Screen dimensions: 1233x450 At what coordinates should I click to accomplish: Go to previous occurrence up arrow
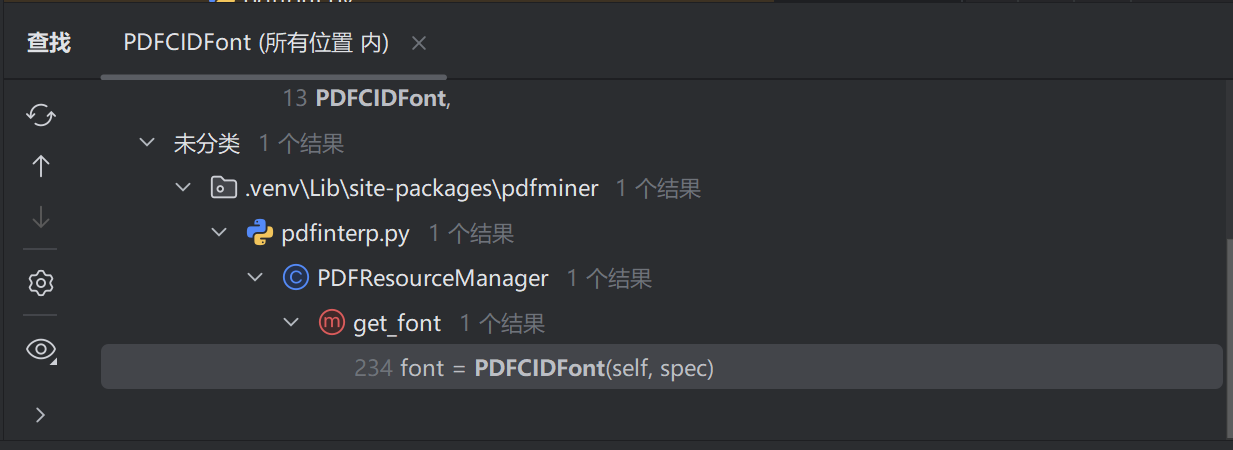(41, 166)
